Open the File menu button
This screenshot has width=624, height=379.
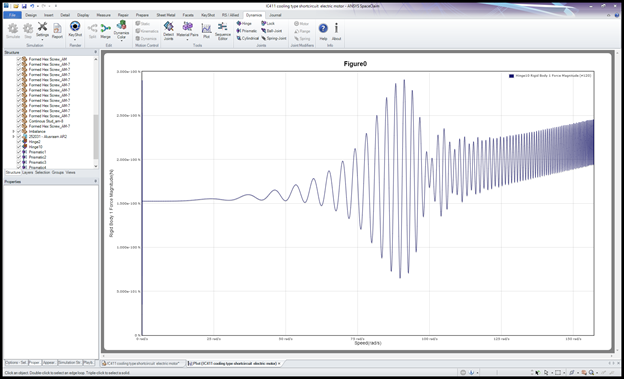(12, 15)
